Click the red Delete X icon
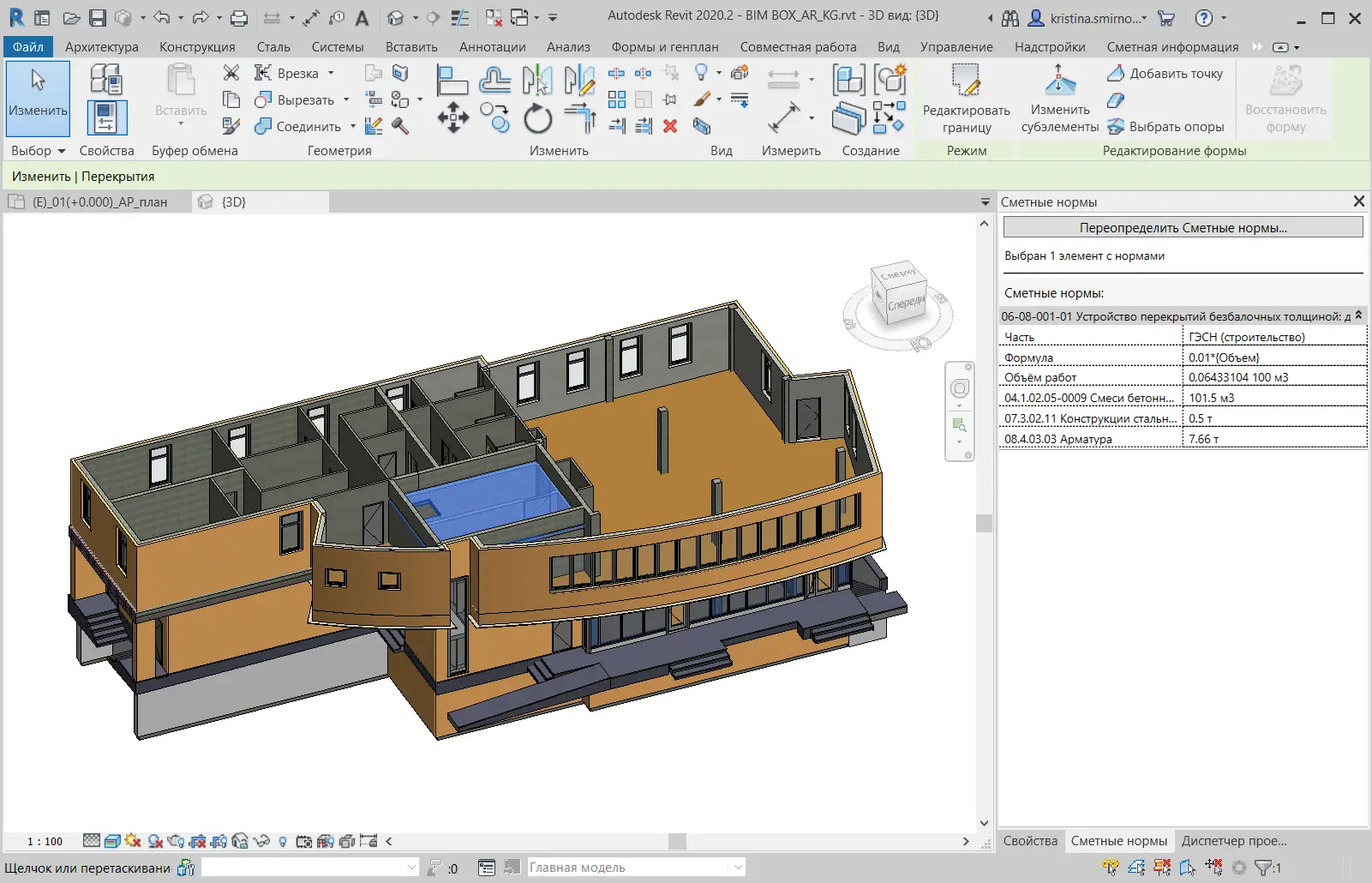1372x883 pixels. (x=670, y=126)
